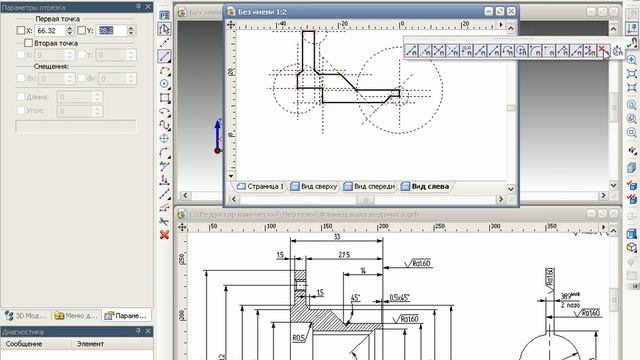Click the PE mode icon
The height and width of the screenshot is (360, 640).
coord(164,16)
